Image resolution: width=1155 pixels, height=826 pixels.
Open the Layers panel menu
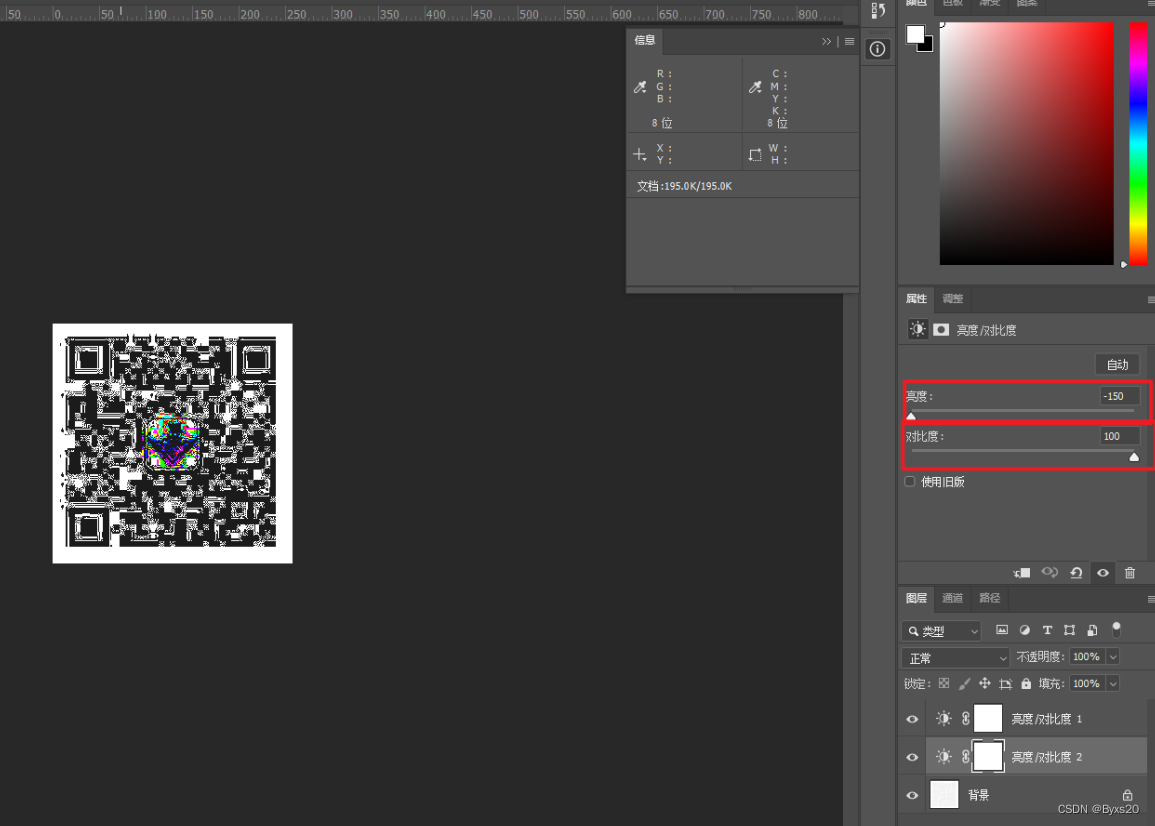(1151, 599)
